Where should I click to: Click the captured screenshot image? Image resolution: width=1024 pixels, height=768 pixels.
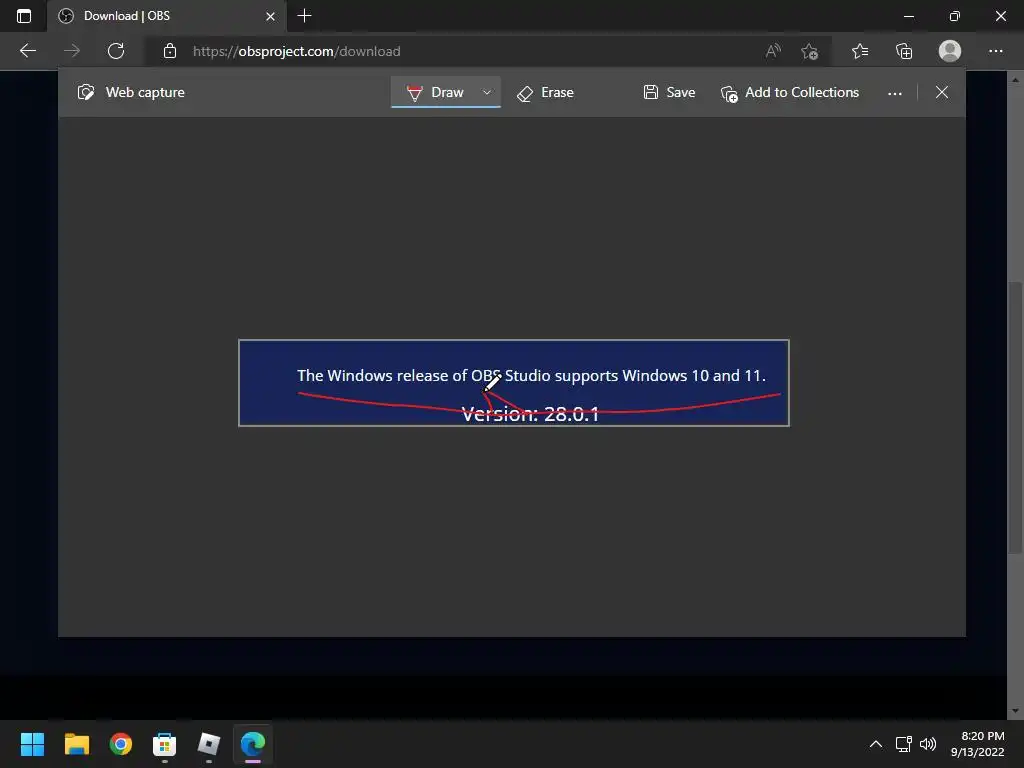(514, 383)
